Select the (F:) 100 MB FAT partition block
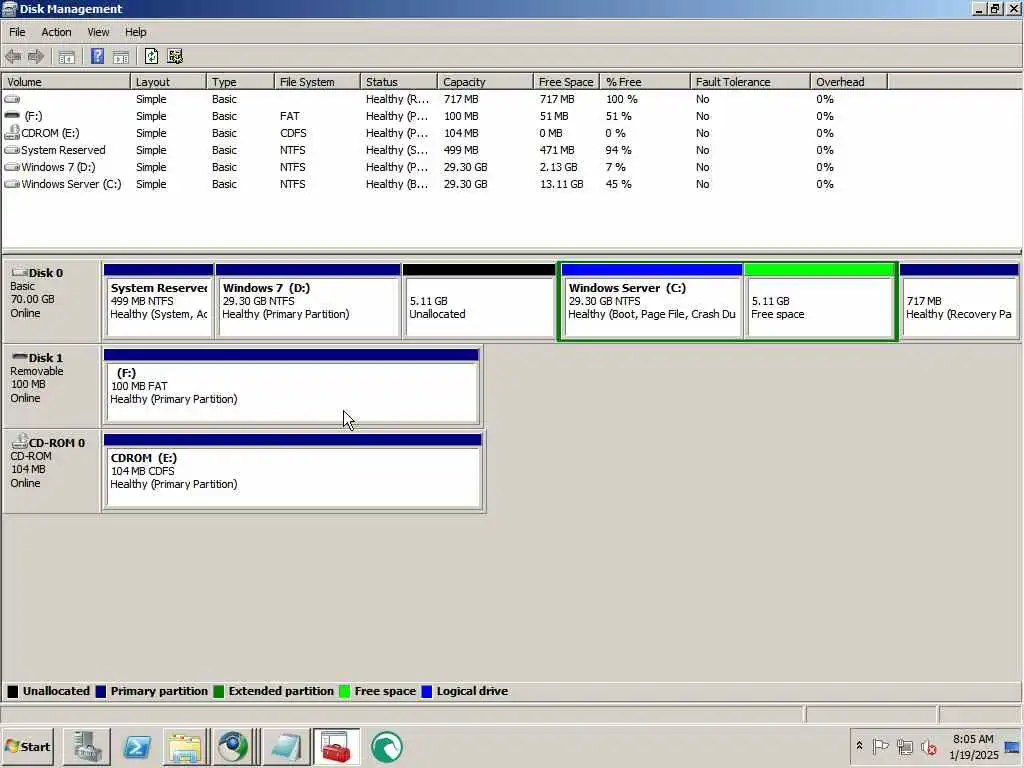The image size is (1024, 768). (x=291, y=386)
